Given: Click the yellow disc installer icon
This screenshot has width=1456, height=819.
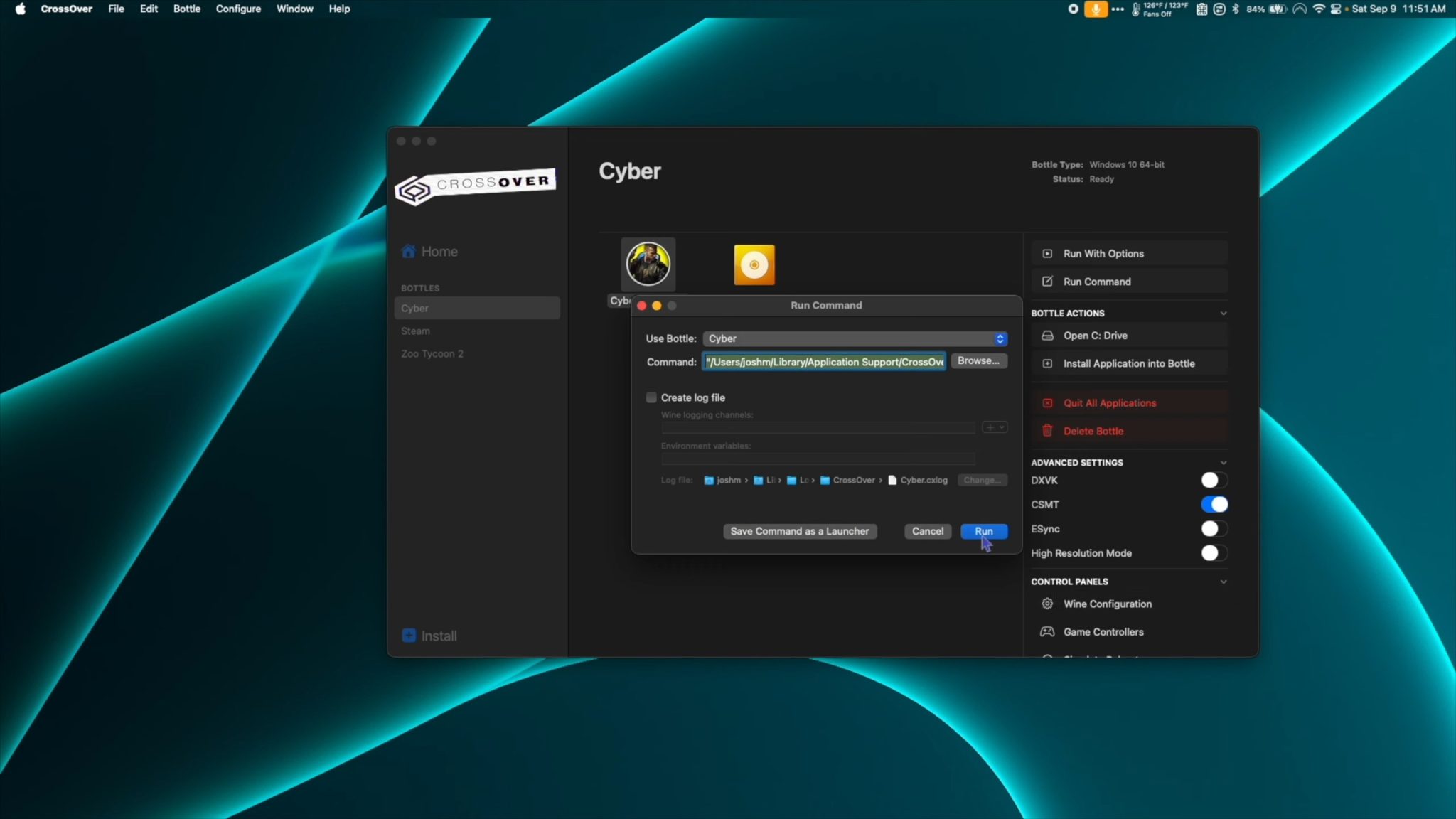Looking at the screenshot, I should [754, 264].
